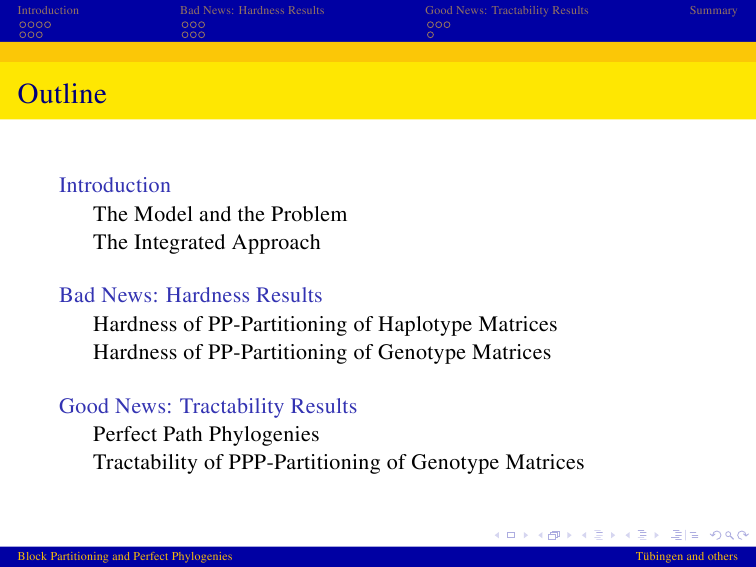The image size is (756, 567).
Task: Click the stacked frames navigation icon
Action: (x=554, y=535)
